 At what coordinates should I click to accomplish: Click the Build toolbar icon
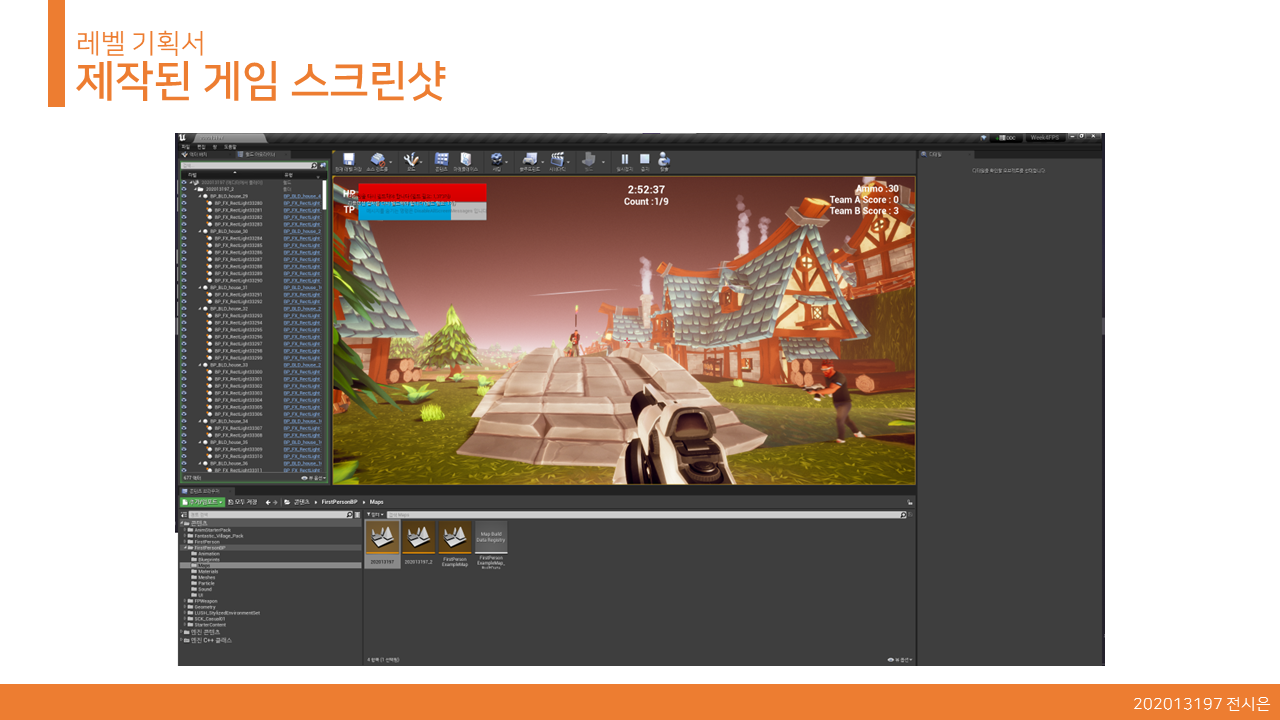(589, 160)
